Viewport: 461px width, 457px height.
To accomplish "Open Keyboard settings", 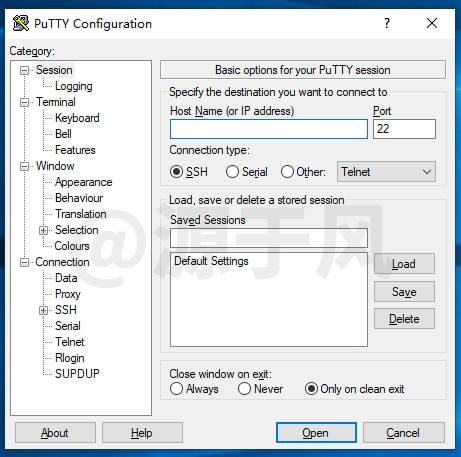I will 77,118.
